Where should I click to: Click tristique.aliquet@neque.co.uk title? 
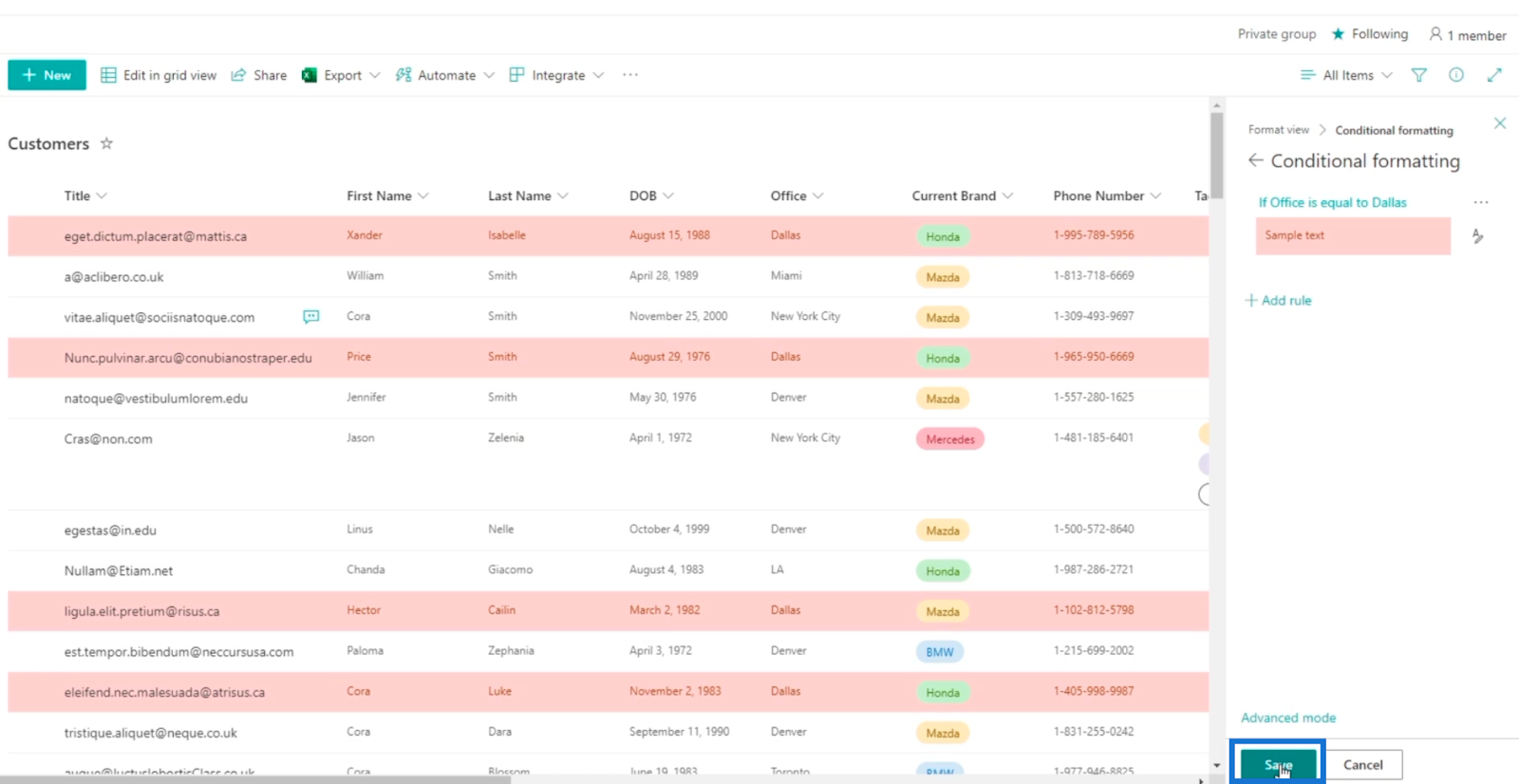point(150,733)
